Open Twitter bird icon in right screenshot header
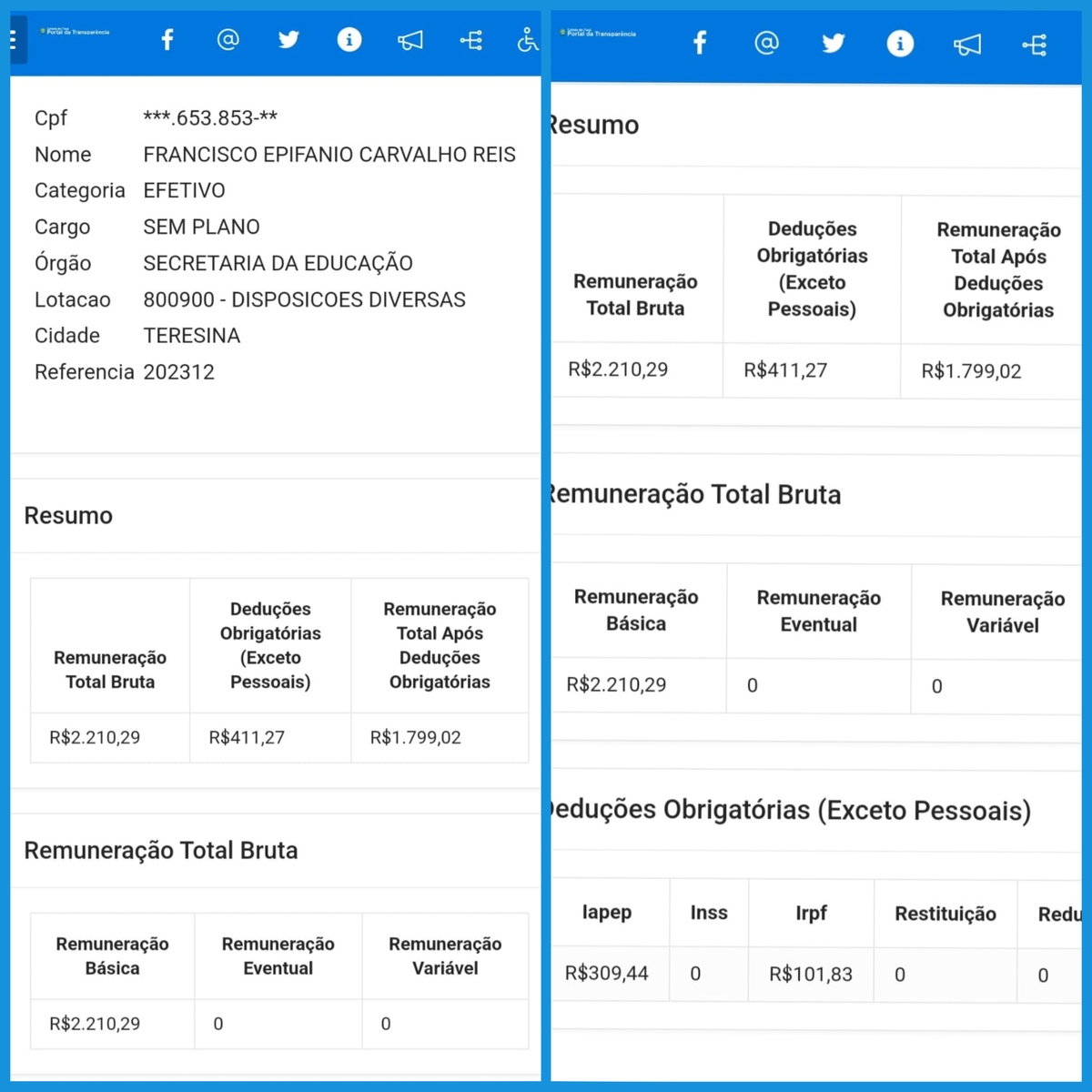Screen dimensions: 1092x1092 pyautogui.click(x=834, y=43)
